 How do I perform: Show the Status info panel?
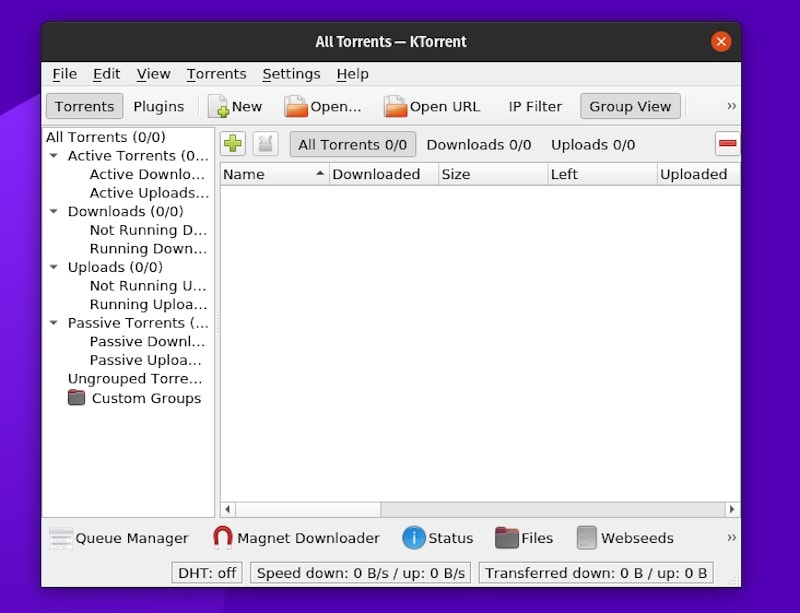point(438,538)
